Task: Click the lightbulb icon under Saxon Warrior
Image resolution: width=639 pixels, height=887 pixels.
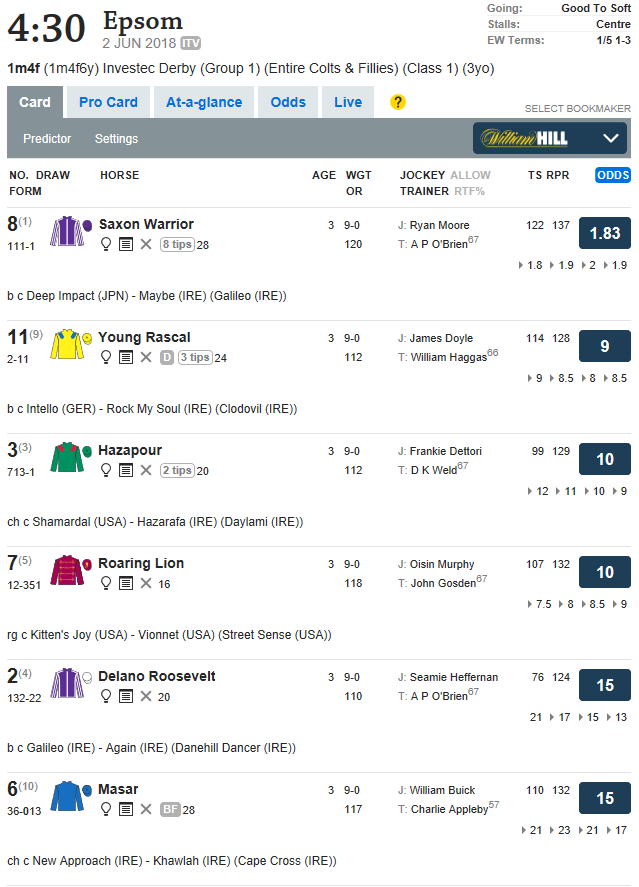Action: coord(106,244)
